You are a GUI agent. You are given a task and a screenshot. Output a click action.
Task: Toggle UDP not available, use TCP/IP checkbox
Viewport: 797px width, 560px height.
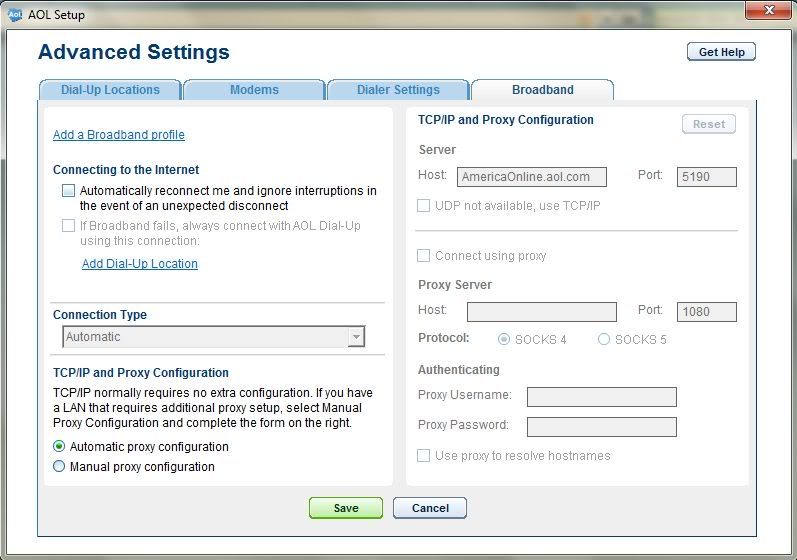click(423, 206)
